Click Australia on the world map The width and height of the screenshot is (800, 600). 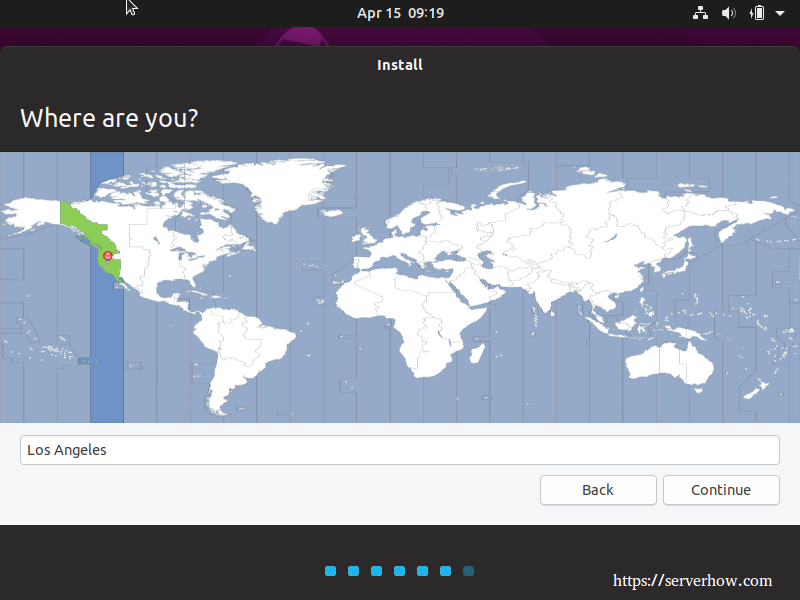click(x=669, y=364)
